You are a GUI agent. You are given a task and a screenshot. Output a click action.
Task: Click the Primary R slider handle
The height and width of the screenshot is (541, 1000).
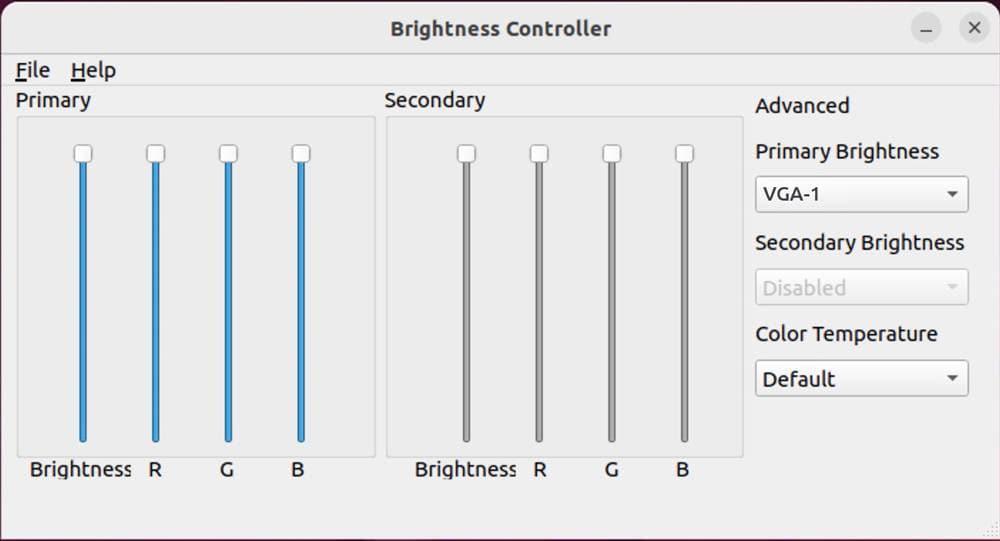pyautogui.click(x=155, y=153)
